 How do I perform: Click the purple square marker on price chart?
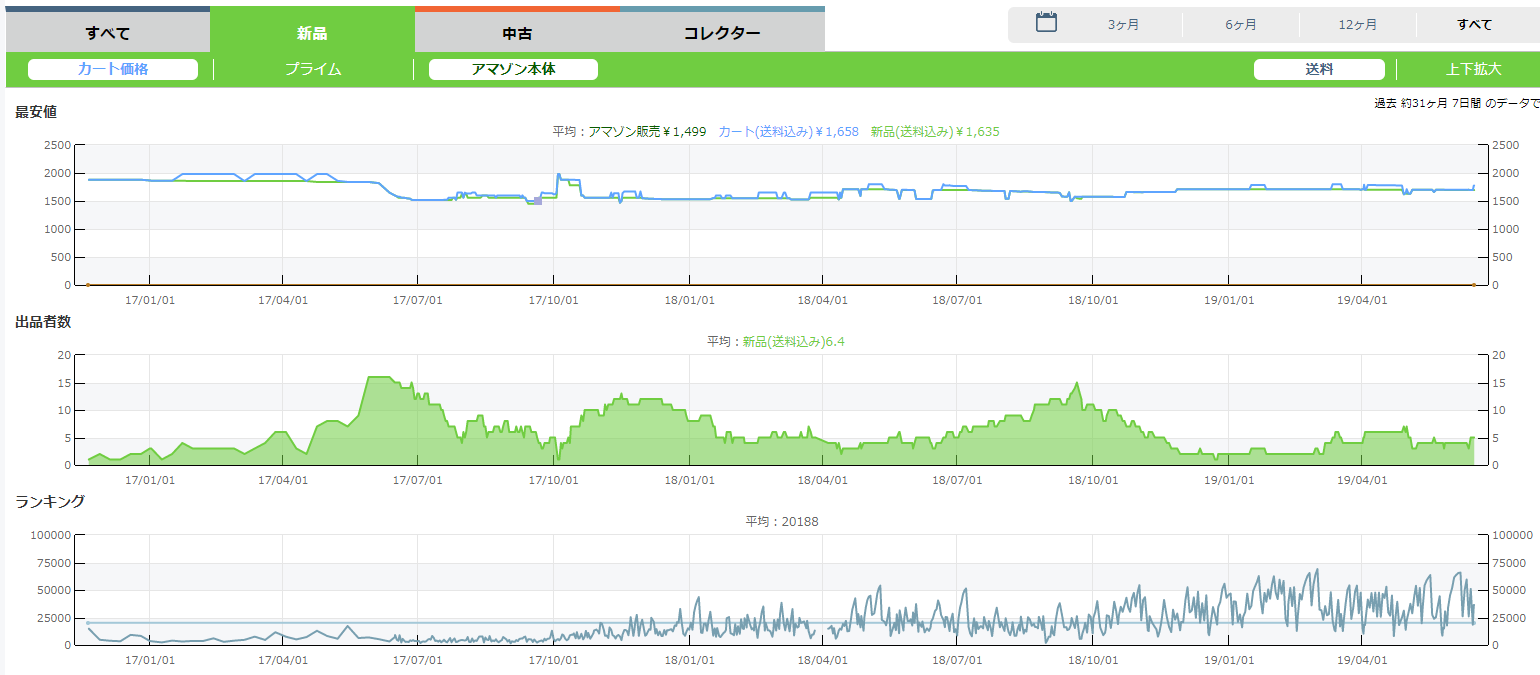(538, 201)
